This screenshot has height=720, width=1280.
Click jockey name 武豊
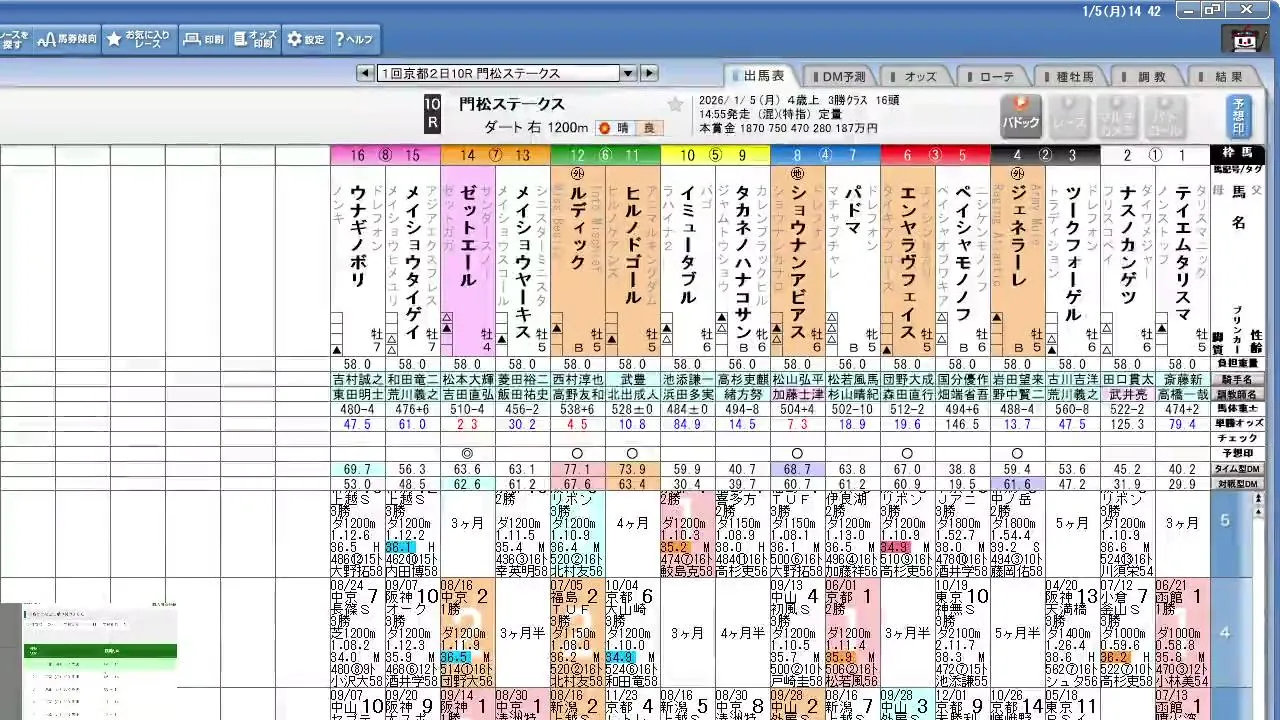click(633, 379)
